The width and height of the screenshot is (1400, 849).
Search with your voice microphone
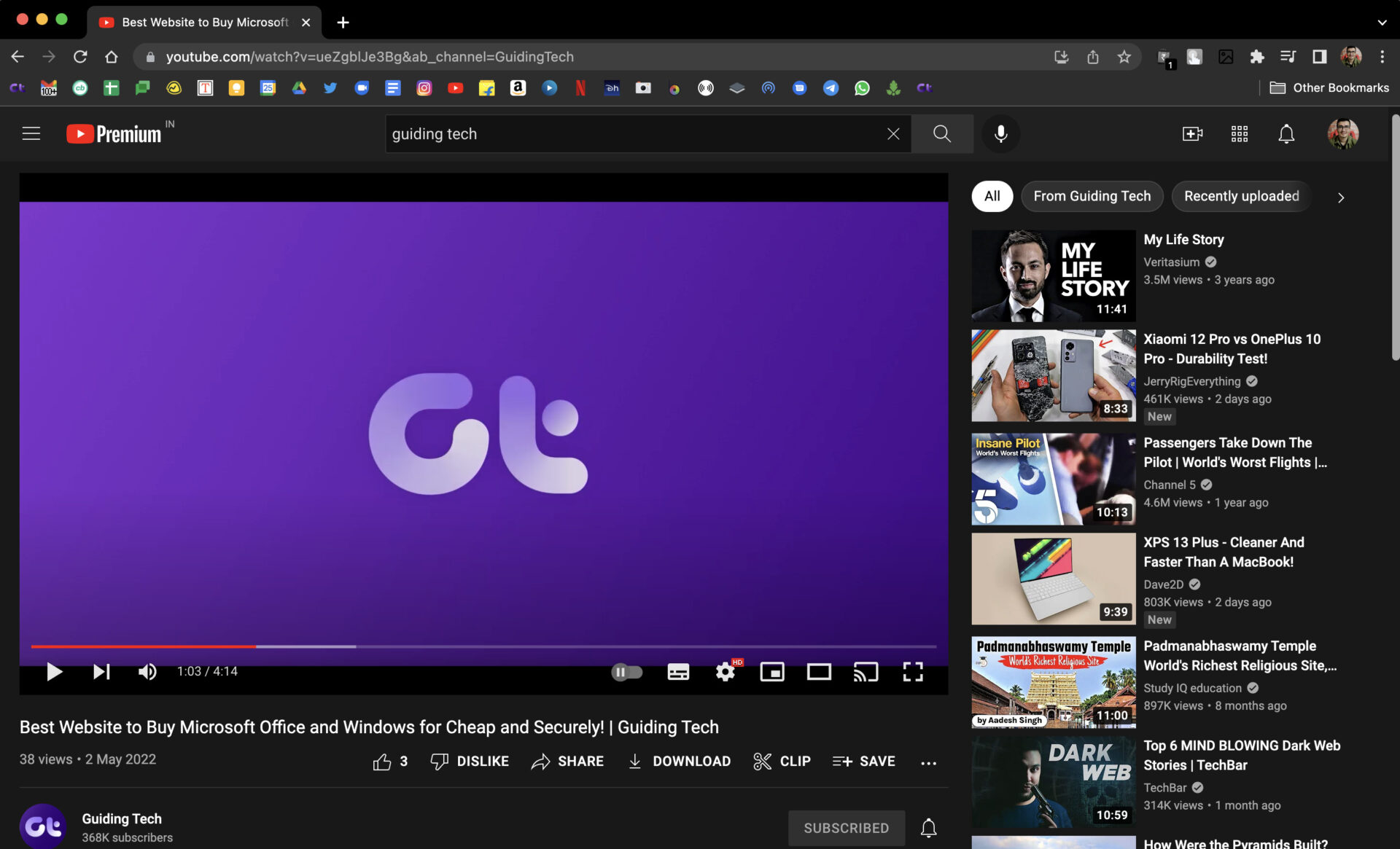tap(1001, 134)
